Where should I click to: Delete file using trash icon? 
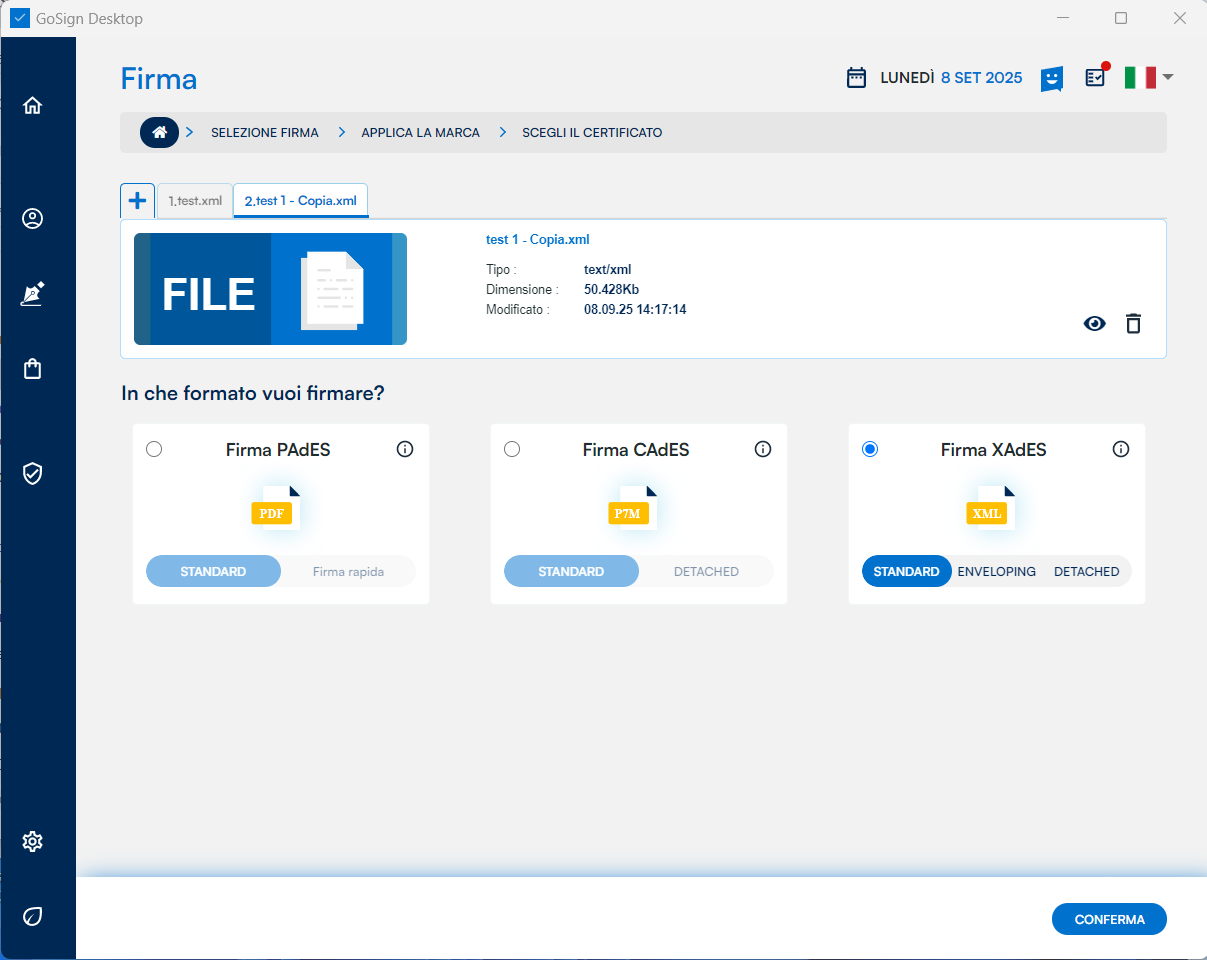[x=1133, y=323]
